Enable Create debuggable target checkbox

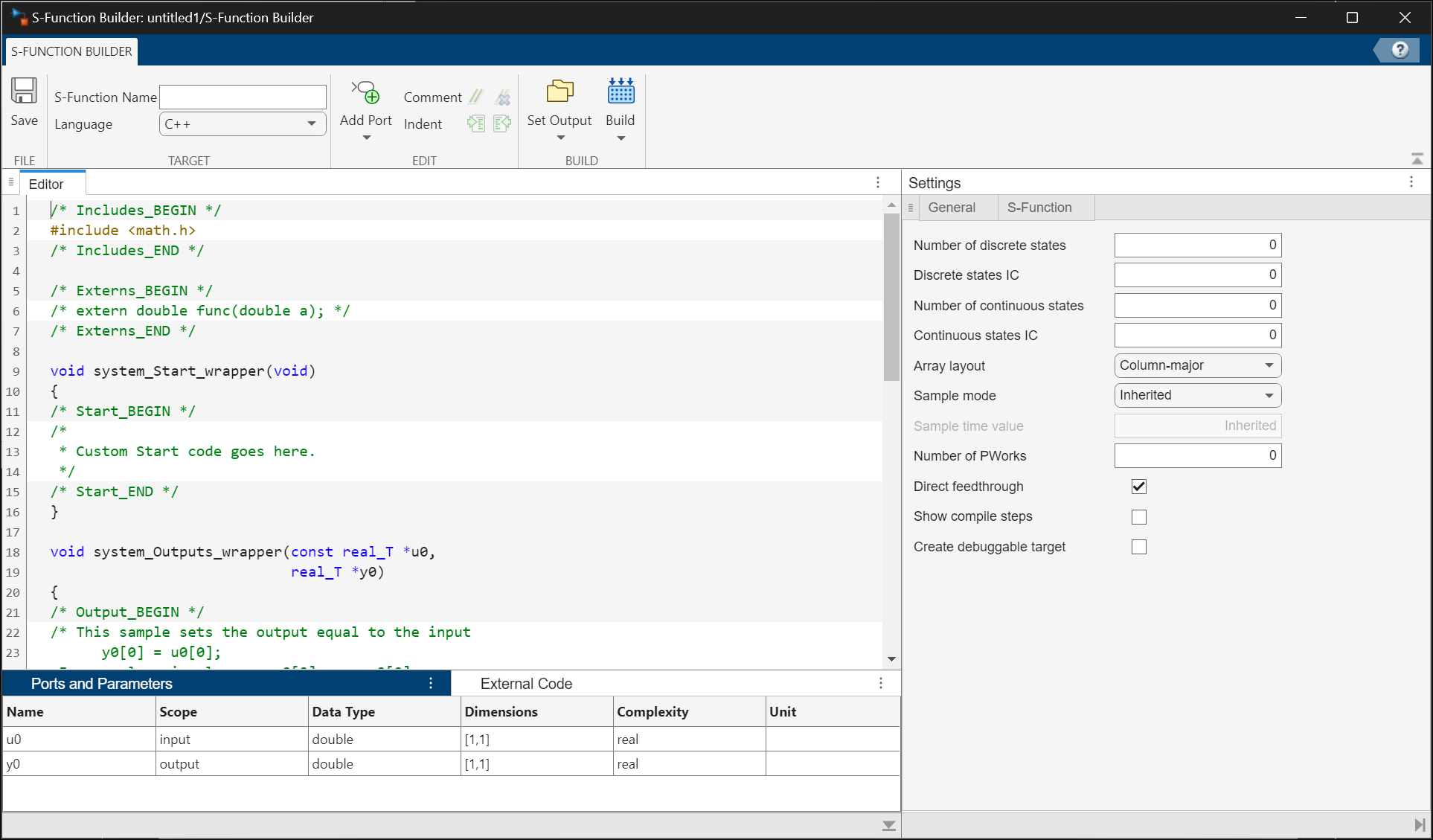[1138, 547]
